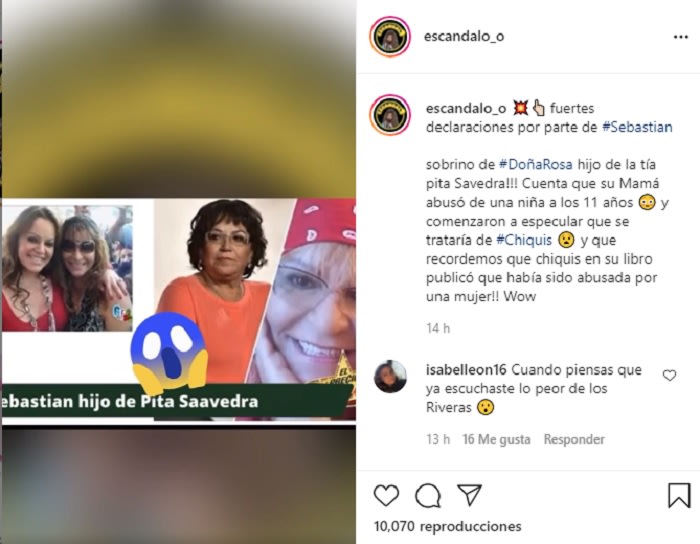Viewport: 700px width, 544px height.
Task: Save the post with the bookmark icon
Action: coord(679,495)
